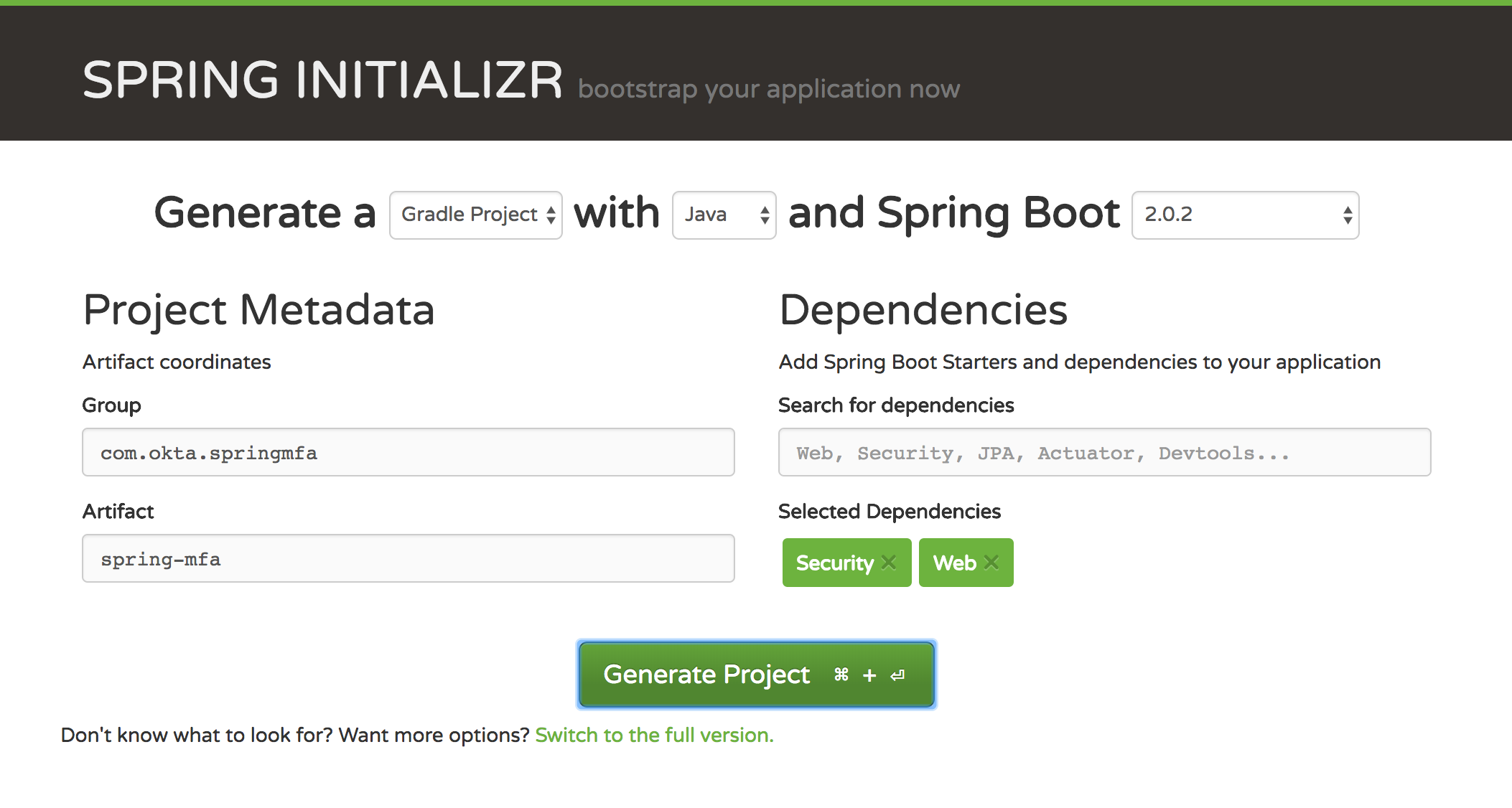Remove Security dependency with X icon
The width and height of the screenshot is (1512, 808).
(889, 563)
